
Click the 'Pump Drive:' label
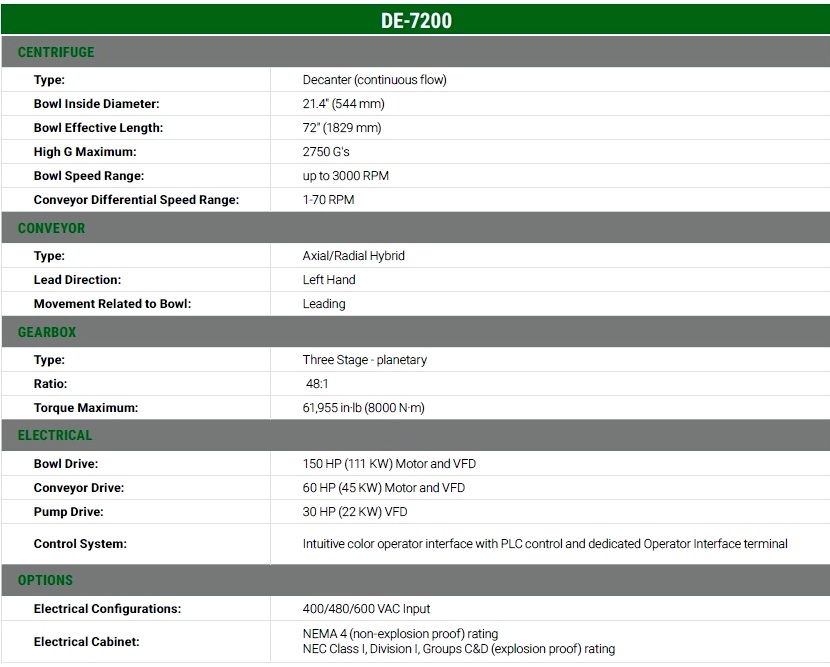click(69, 512)
